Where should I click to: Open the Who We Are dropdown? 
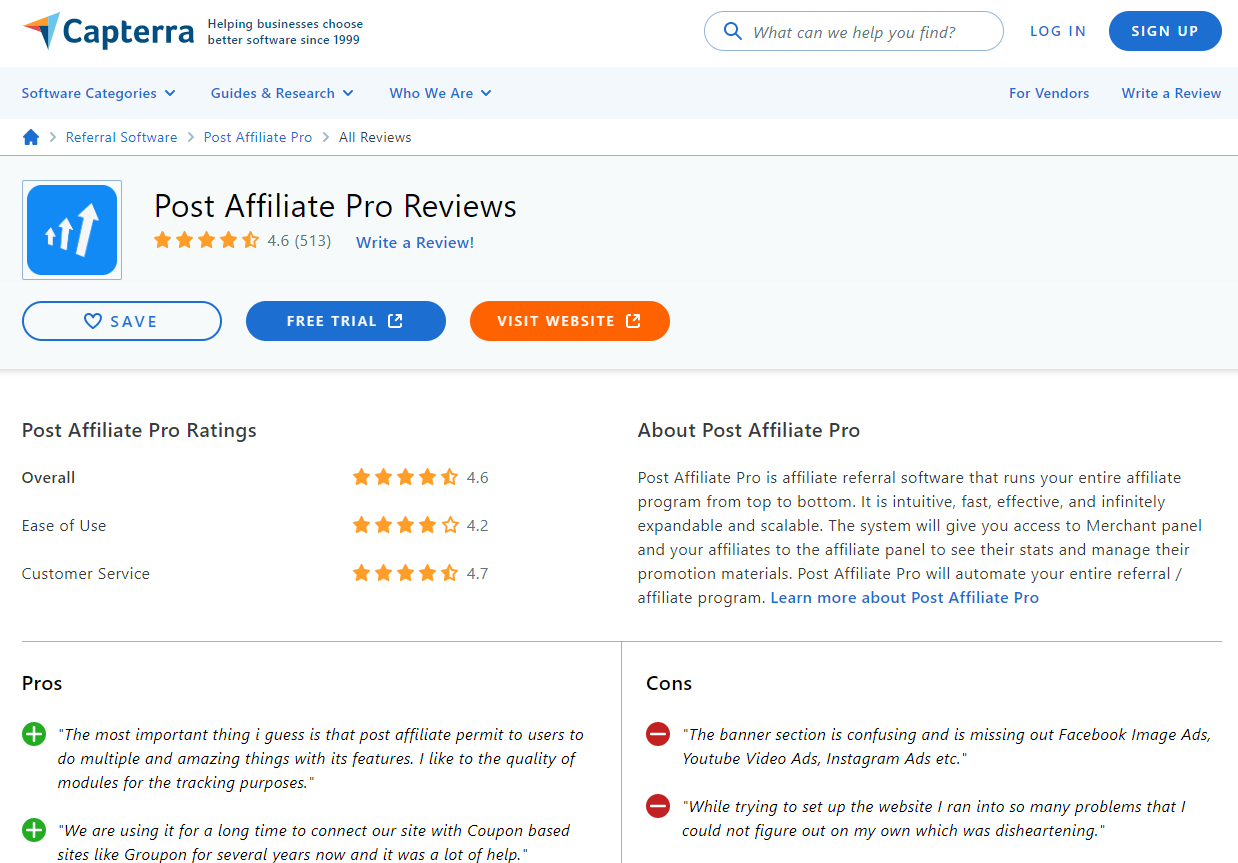point(439,93)
